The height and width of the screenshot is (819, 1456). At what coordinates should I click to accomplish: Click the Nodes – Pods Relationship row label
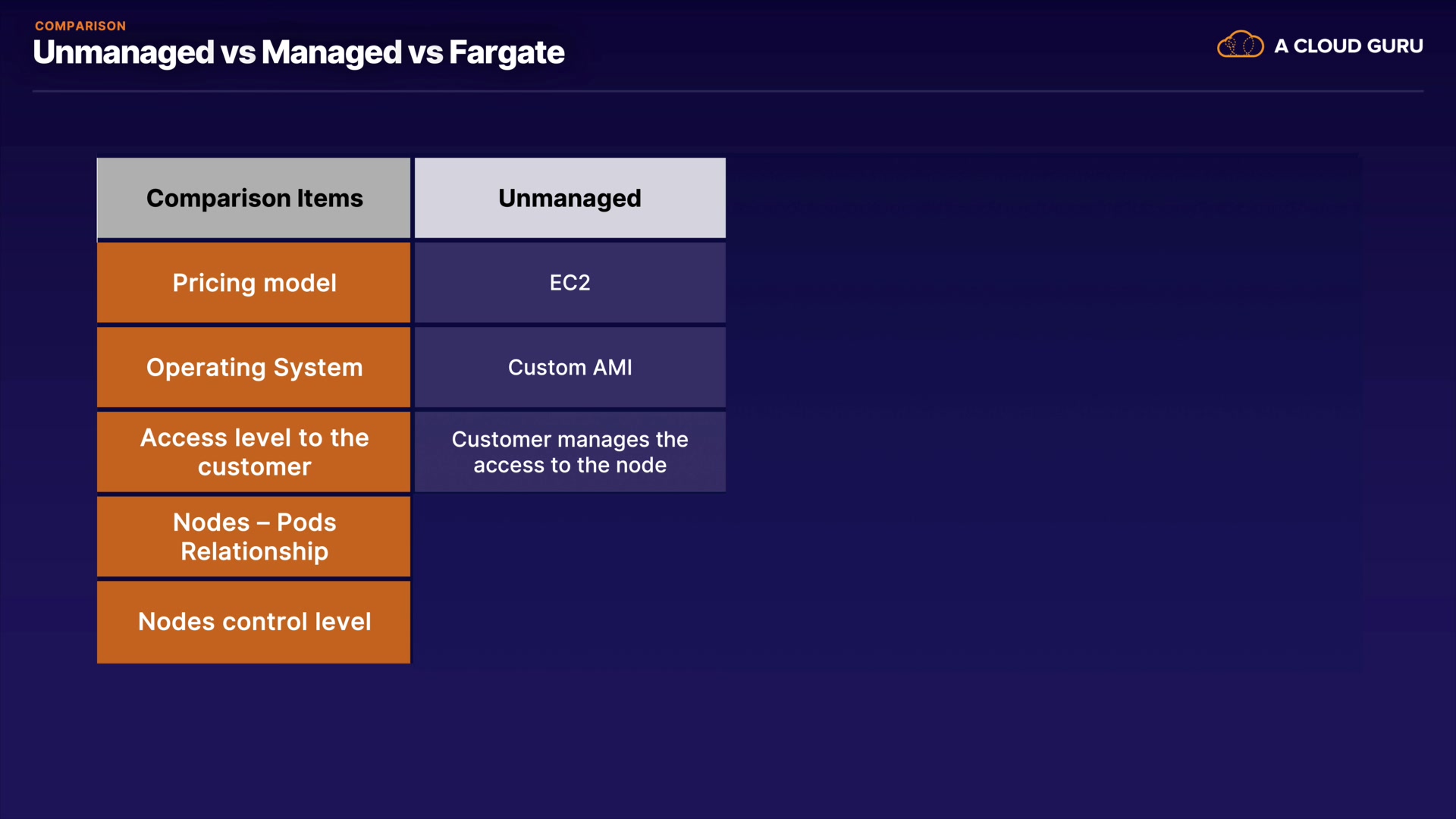coord(254,537)
